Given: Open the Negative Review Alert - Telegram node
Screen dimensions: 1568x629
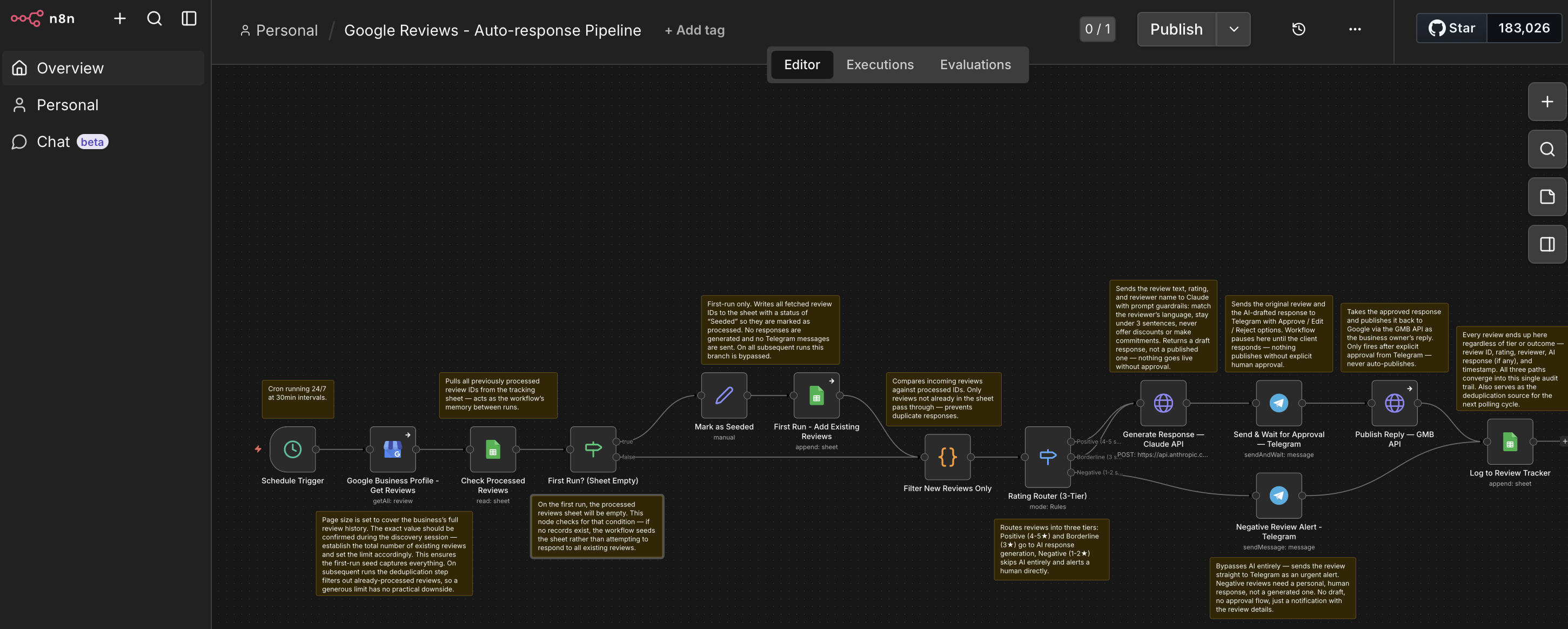Looking at the screenshot, I should coord(1278,495).
